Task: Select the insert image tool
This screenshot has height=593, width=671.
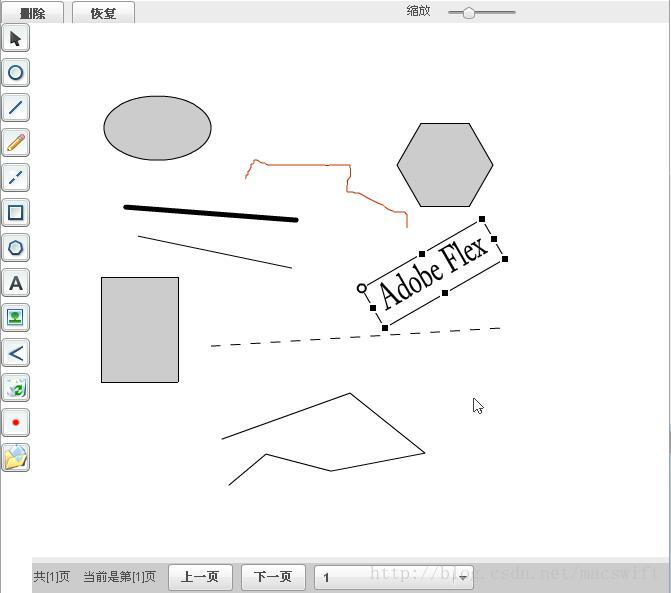Action: 16,318
